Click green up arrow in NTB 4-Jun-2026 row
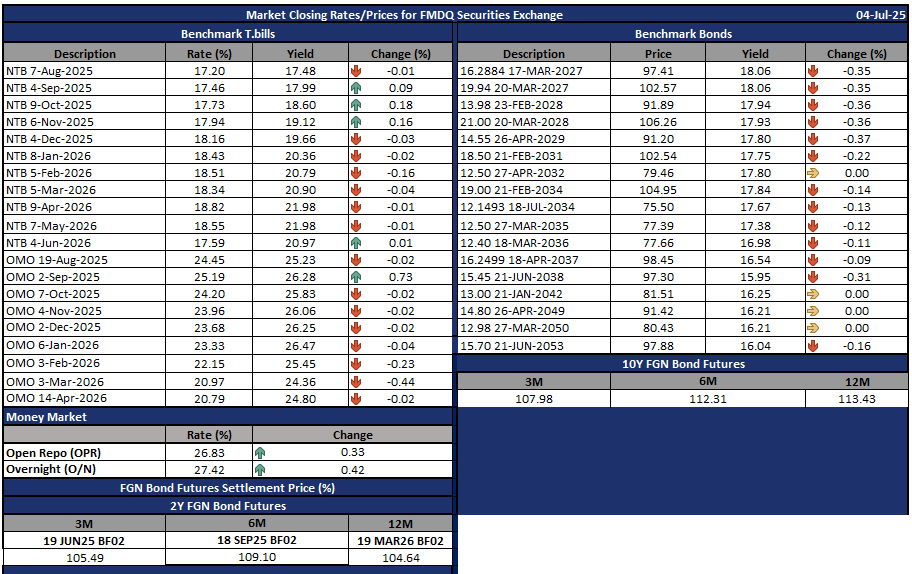This screenshot has width=912, height=574. pos(356,243)
